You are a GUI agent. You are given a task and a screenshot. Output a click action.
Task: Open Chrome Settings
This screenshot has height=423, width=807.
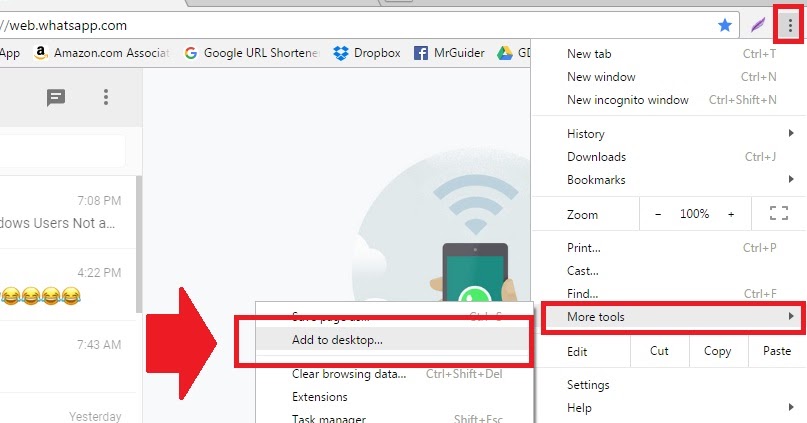[x=669, y=385]
